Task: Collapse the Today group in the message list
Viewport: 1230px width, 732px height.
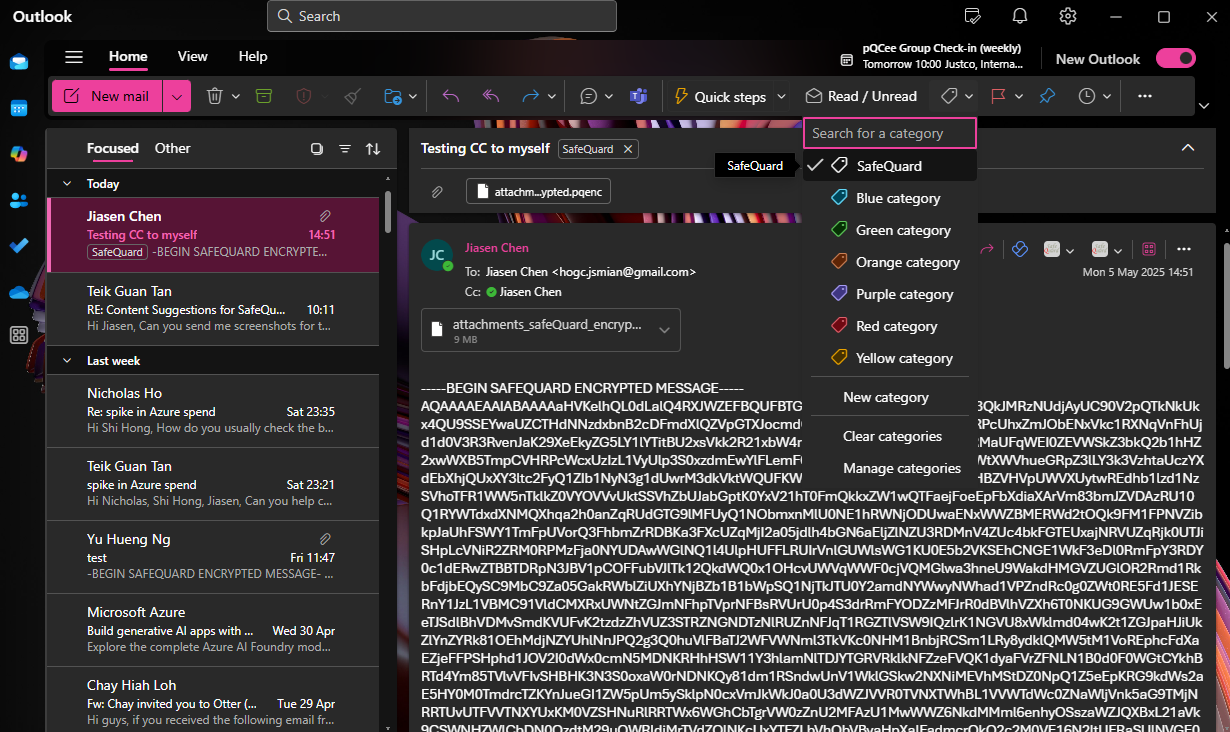Action: tap(67, 184)
